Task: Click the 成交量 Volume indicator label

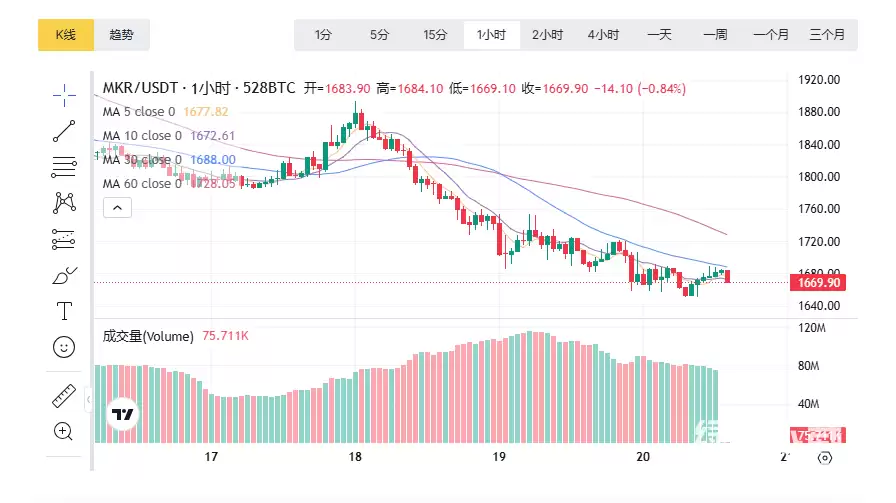Action: click(148, 336)
